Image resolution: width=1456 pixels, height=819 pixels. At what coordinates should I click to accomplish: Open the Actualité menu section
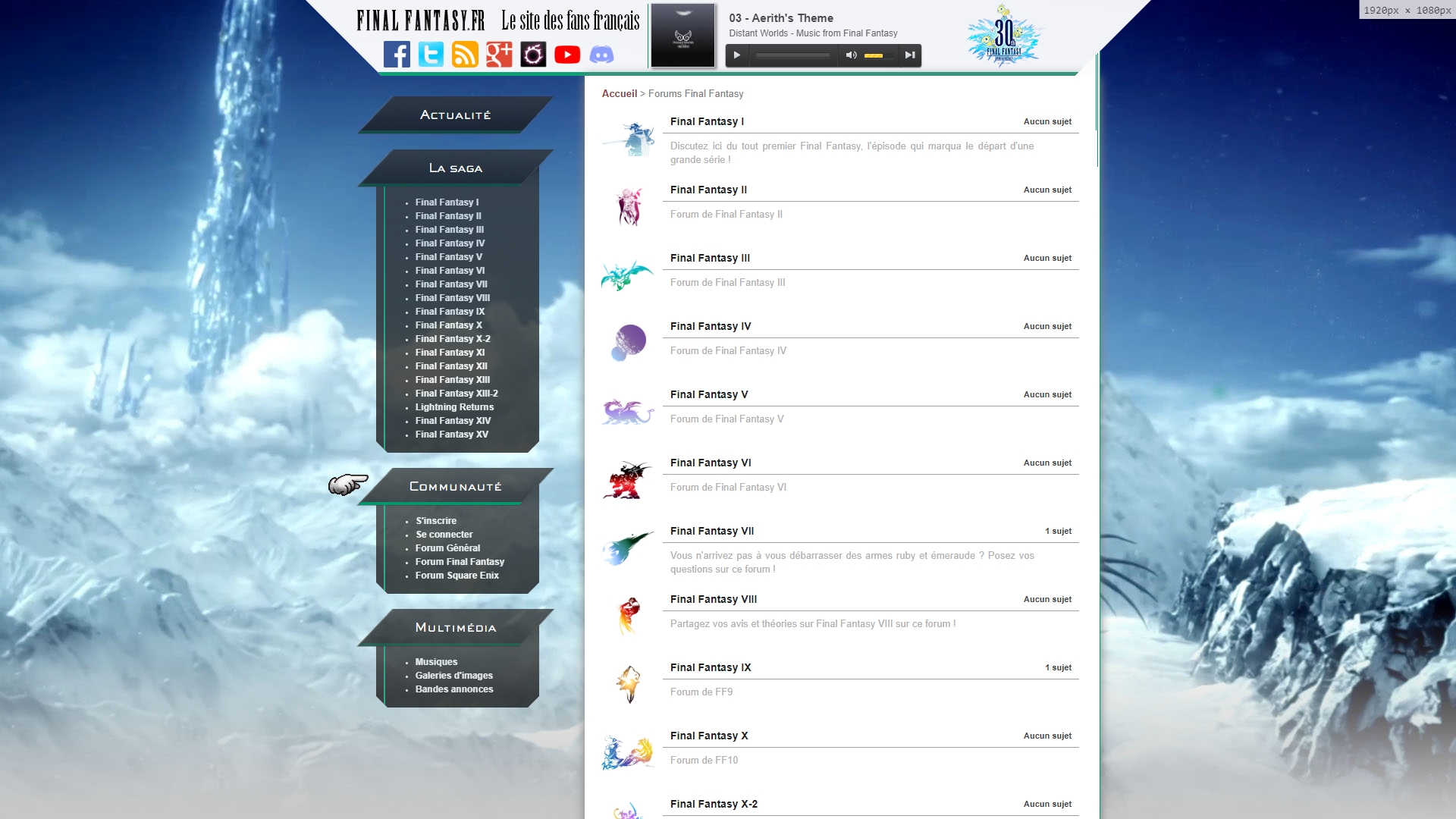coord(456,115)
